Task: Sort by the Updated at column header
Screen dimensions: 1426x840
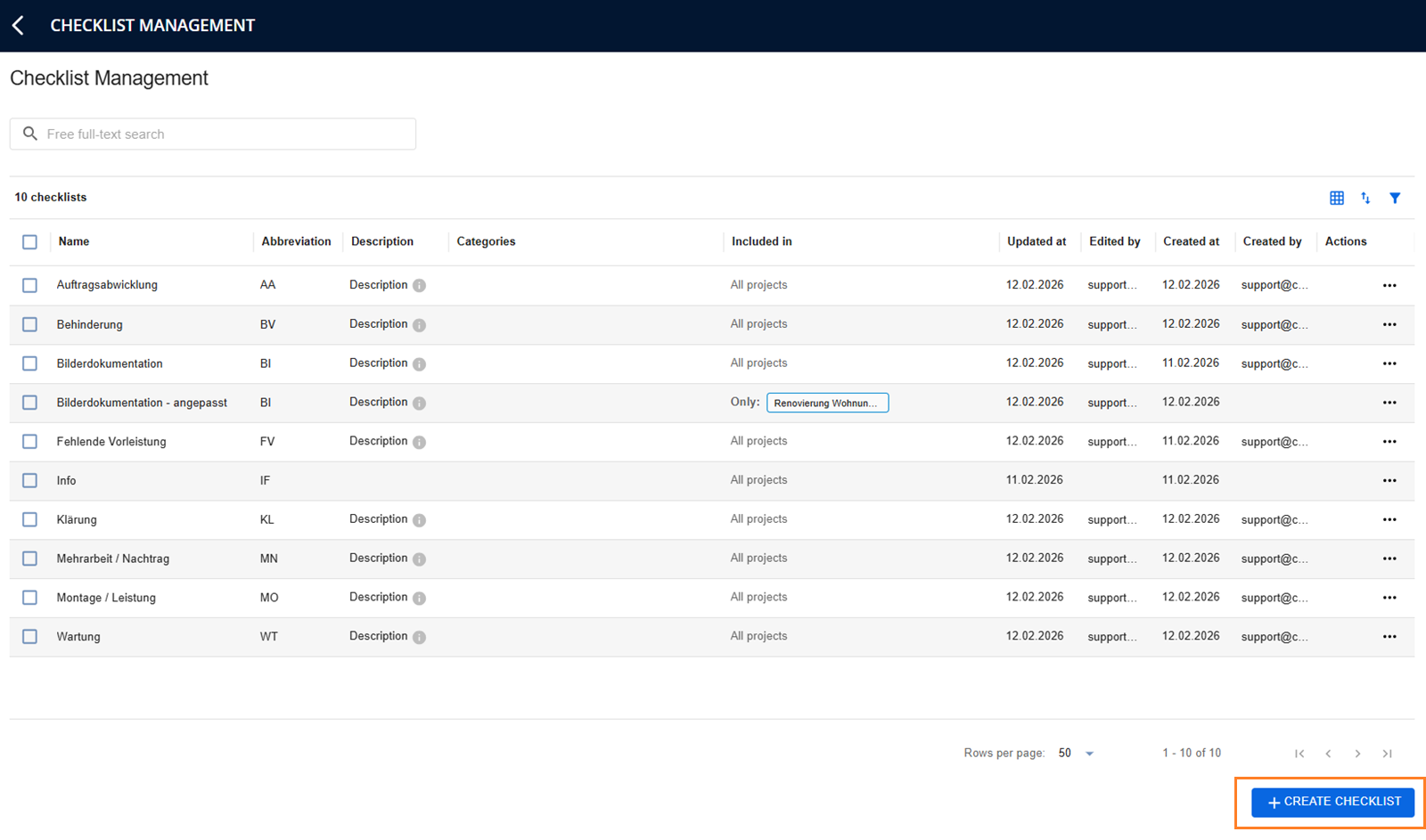Action: click(x=1037, y=241)
